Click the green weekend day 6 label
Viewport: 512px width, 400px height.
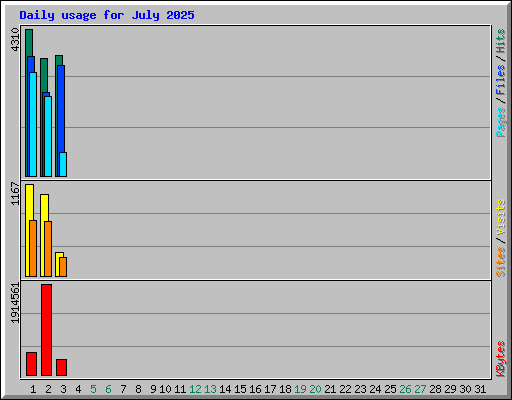point(108,389)
